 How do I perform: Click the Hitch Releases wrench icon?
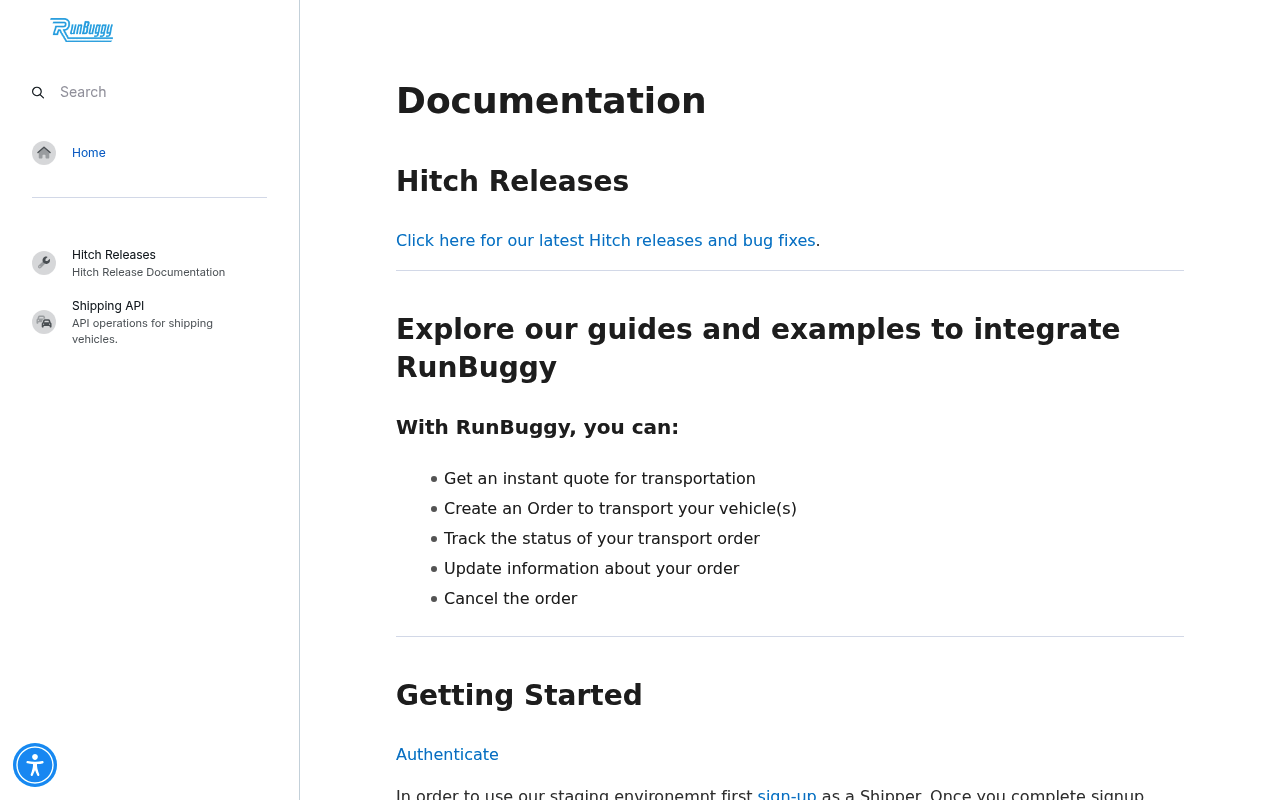(44, 263)
